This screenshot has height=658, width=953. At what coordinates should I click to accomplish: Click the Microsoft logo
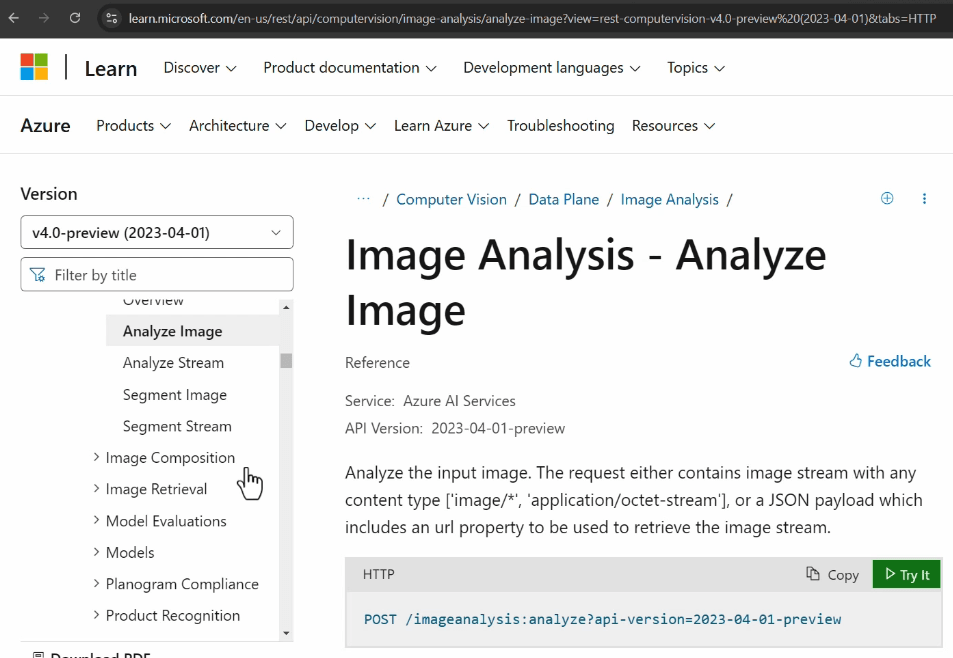point(34,67)
